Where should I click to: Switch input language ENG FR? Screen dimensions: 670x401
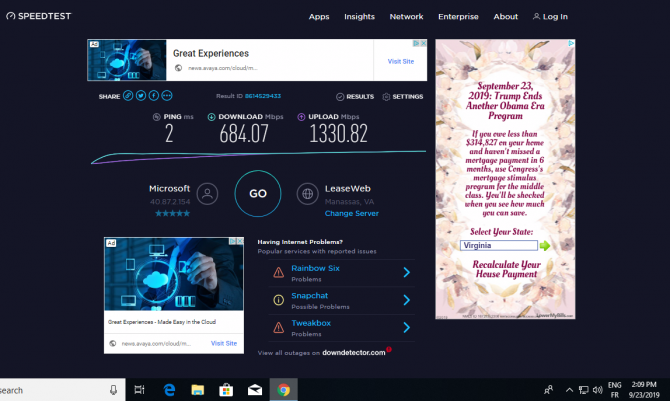(614, 390)
